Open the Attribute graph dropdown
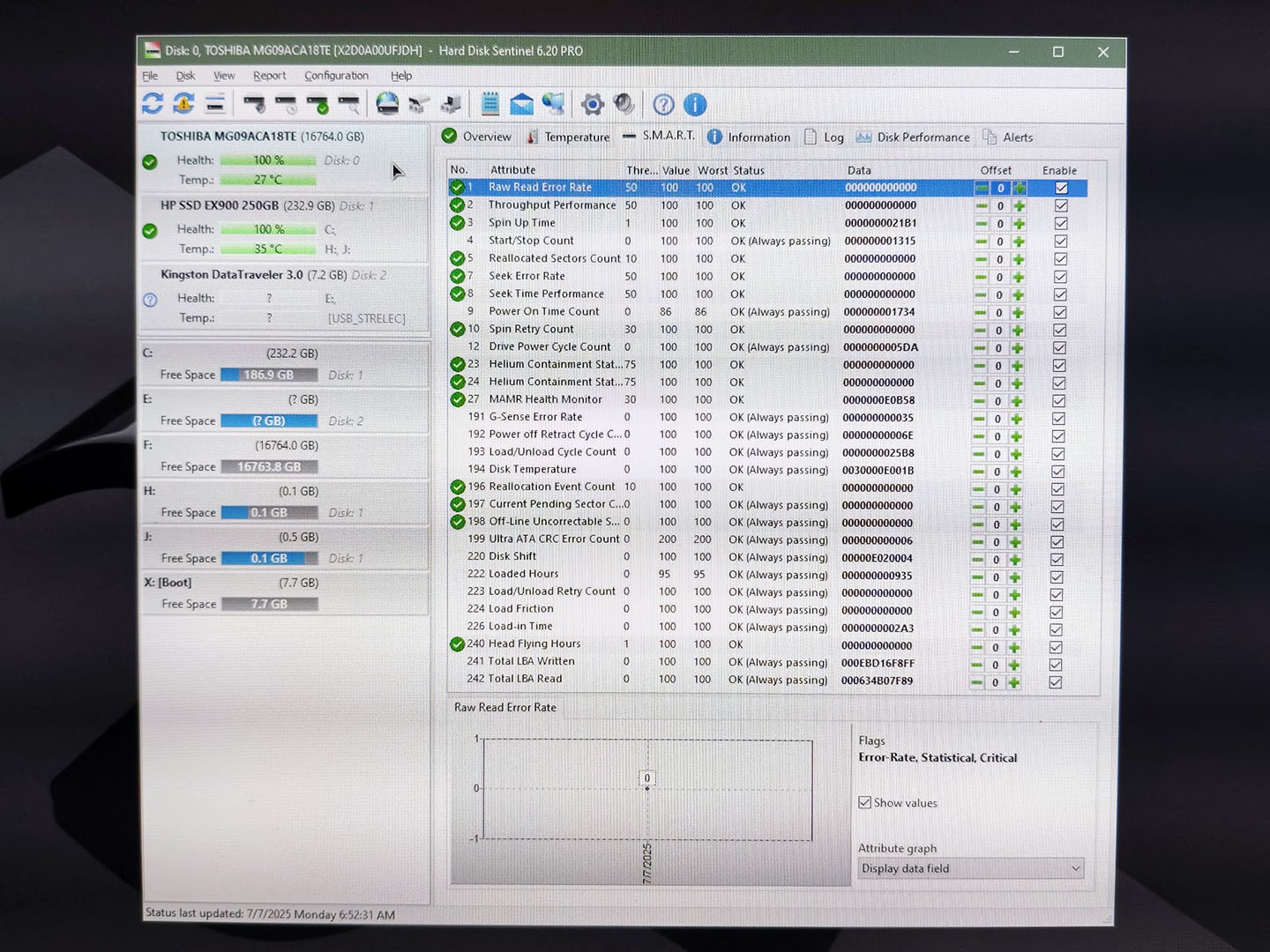Viewport: 1270px width, 952px height. coord(971,868)
